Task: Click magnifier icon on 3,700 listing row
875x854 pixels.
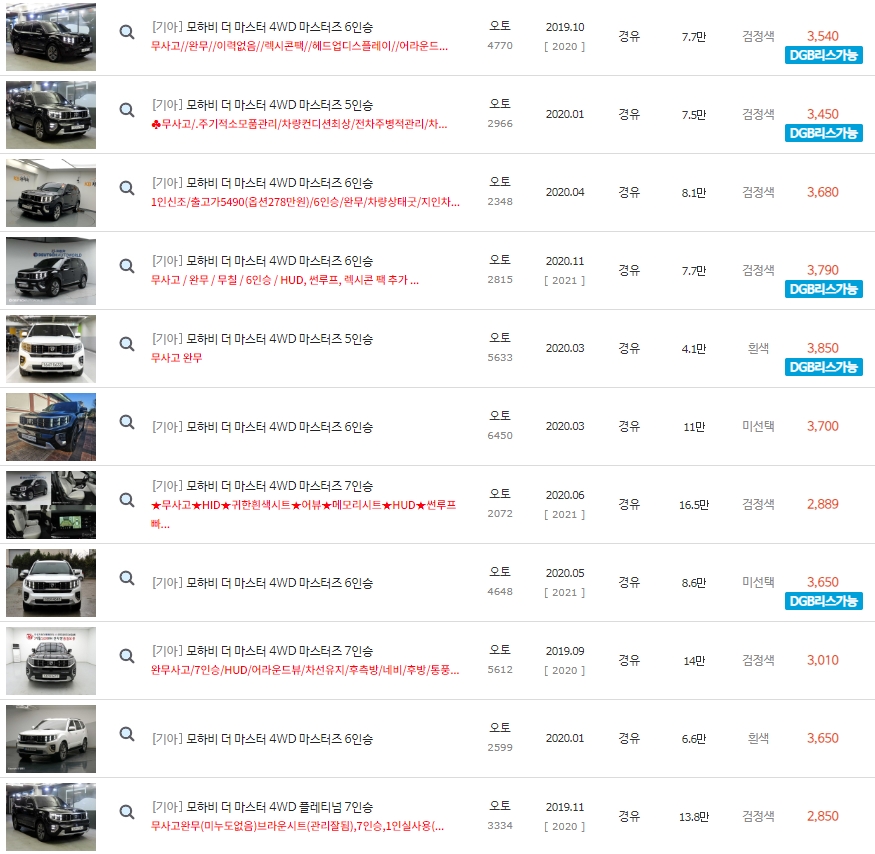Action: (x=127, y=422)
